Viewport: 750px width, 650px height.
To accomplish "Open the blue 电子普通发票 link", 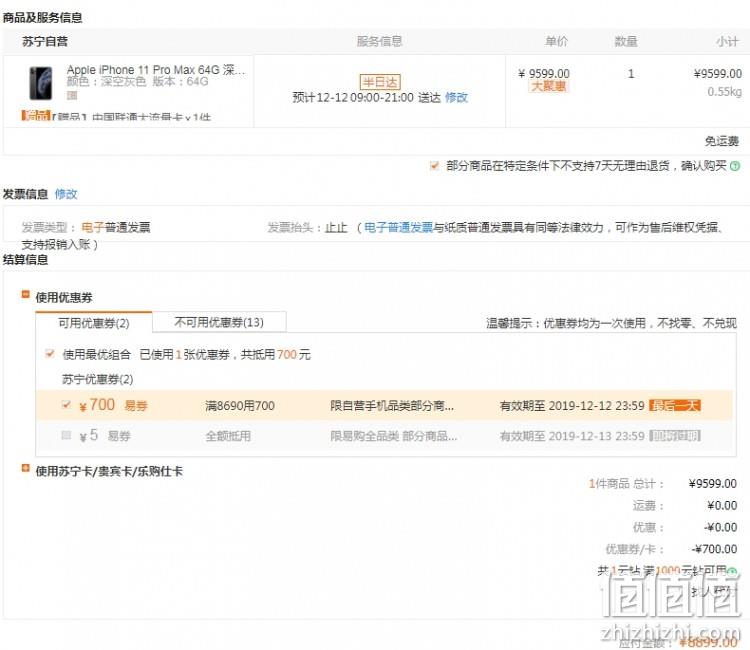I will pos(398,227).
